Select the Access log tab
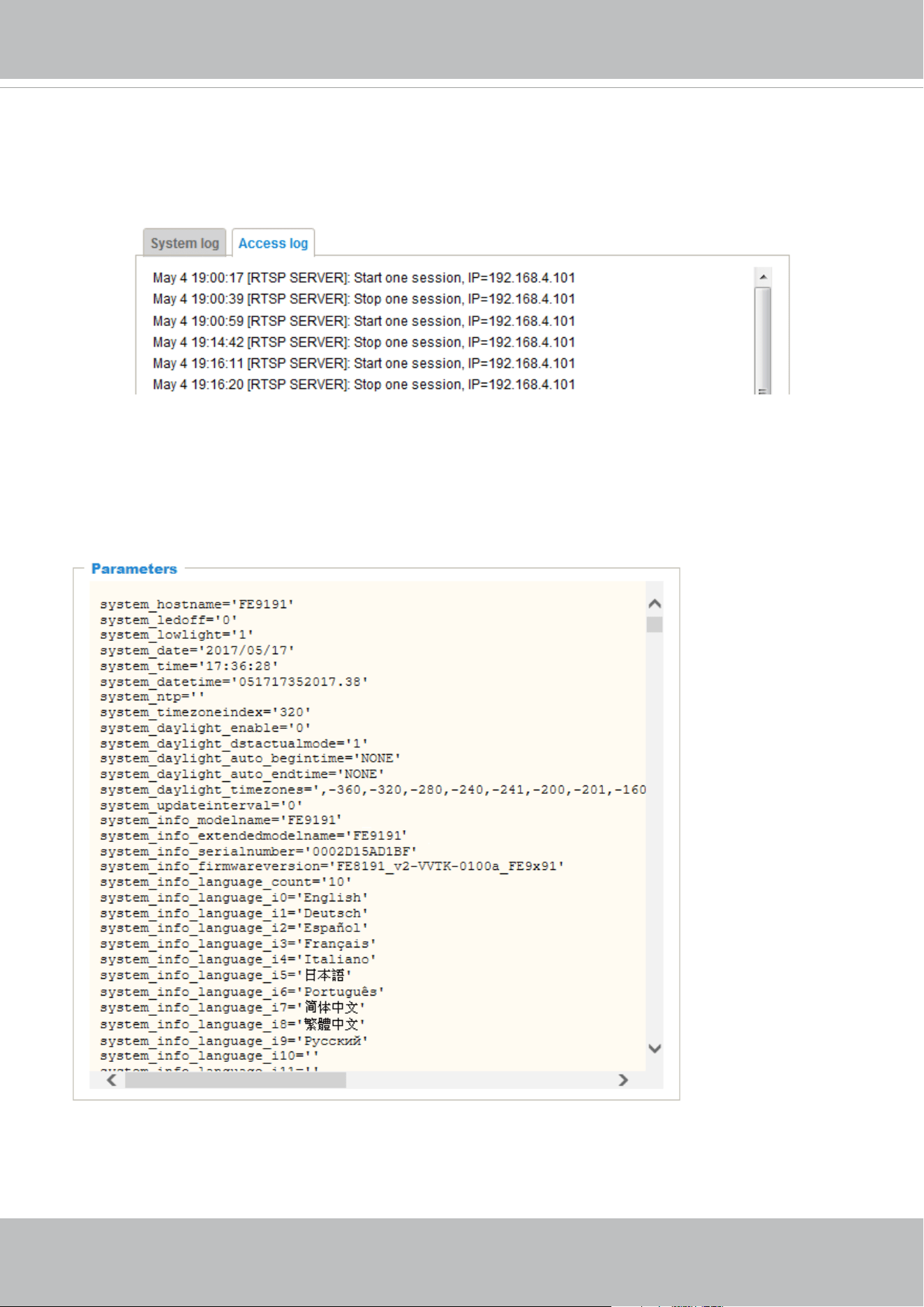This screenshot has height=1307, width=924. (x=273, y=243)
